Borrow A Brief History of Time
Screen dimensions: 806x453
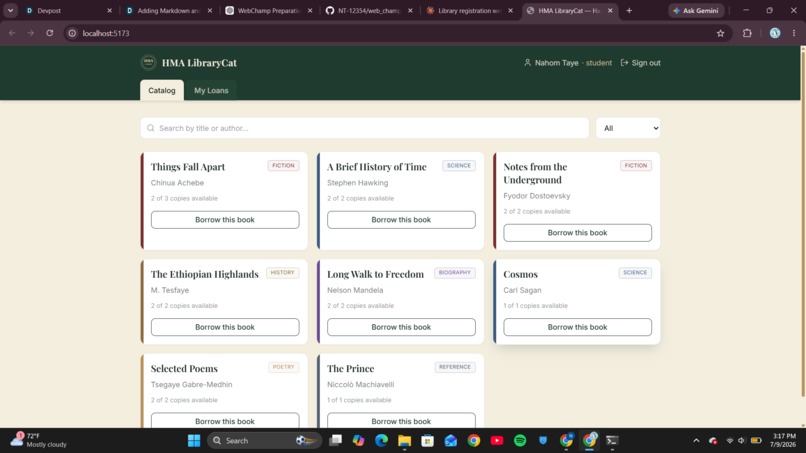click(x=401, y=220)
